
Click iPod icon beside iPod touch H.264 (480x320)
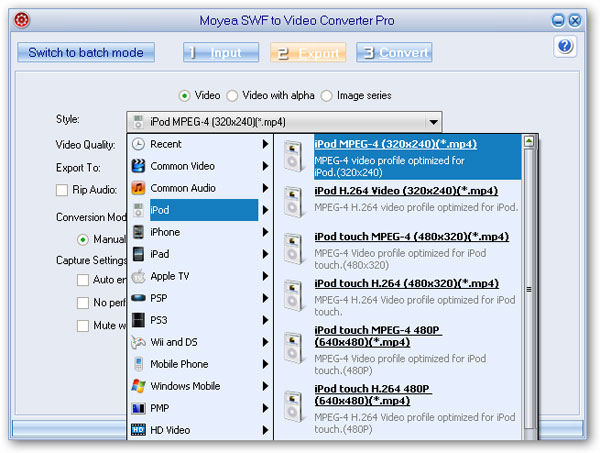pyautogui.click(x=293, y=295)
